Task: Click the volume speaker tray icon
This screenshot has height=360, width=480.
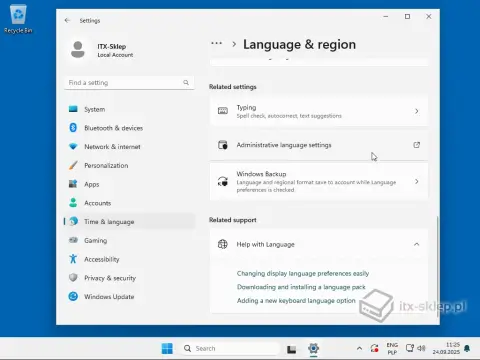Action: 421,348
